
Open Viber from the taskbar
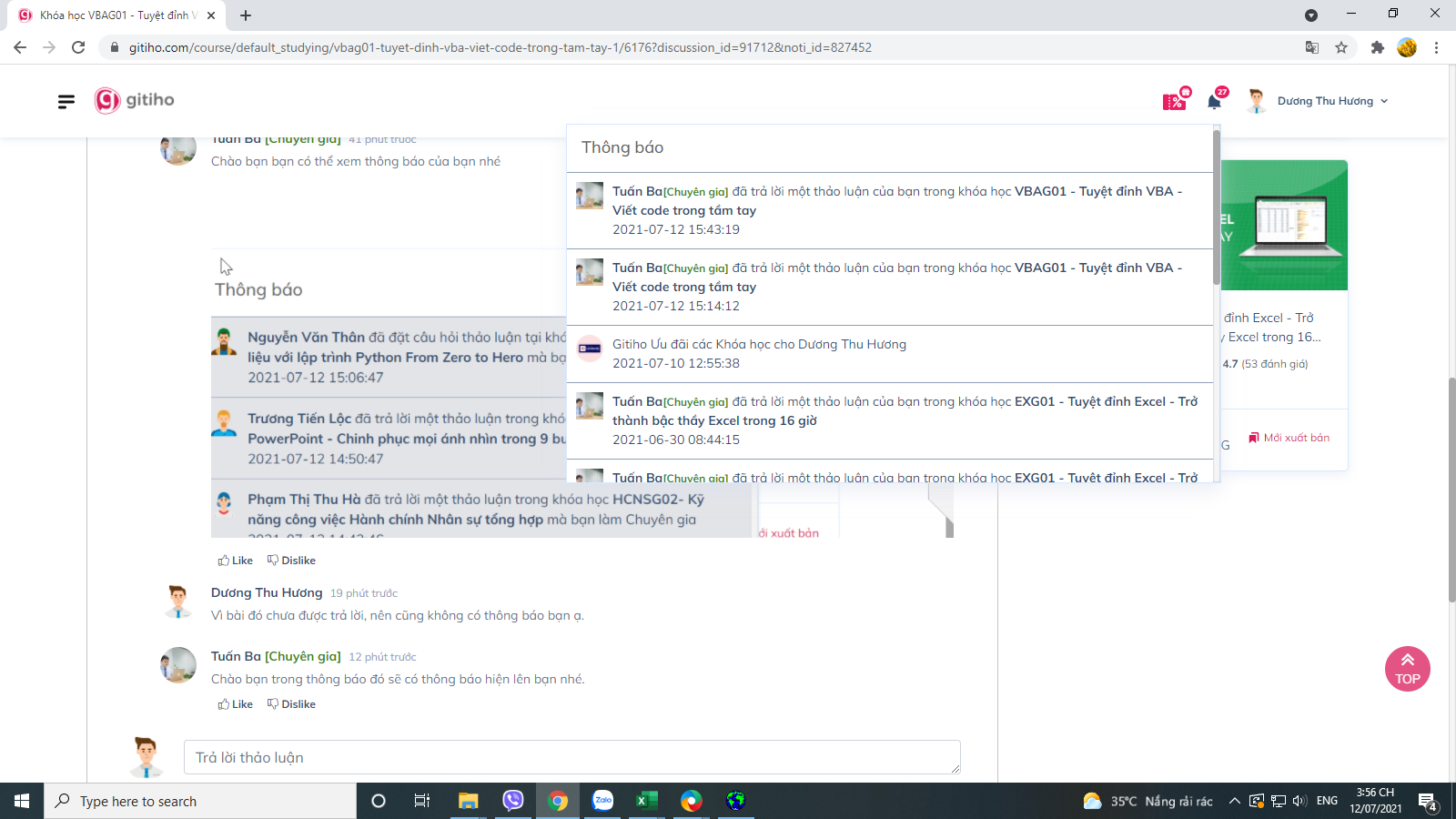point(513,801)
